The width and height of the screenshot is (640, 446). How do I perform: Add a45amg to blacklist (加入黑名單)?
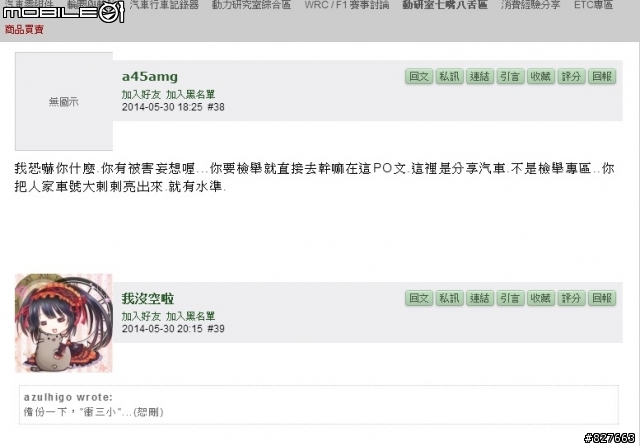(x=190, y=94)
